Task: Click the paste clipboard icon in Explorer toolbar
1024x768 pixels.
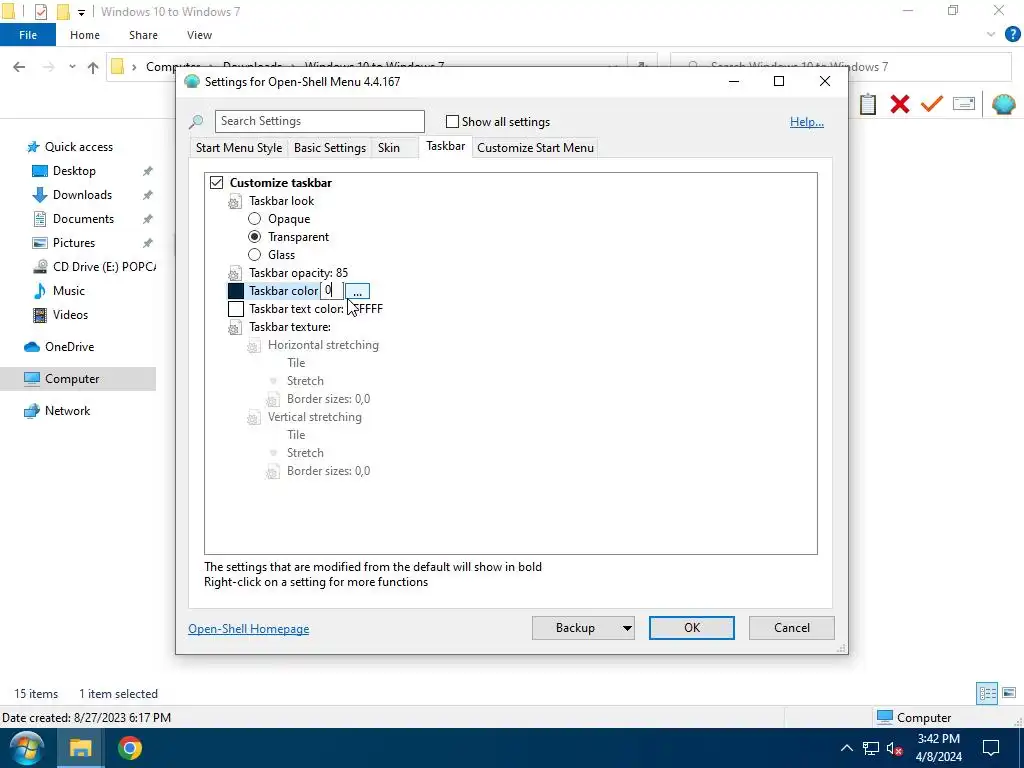Action: pyautogui.click(x=868, y=104)
